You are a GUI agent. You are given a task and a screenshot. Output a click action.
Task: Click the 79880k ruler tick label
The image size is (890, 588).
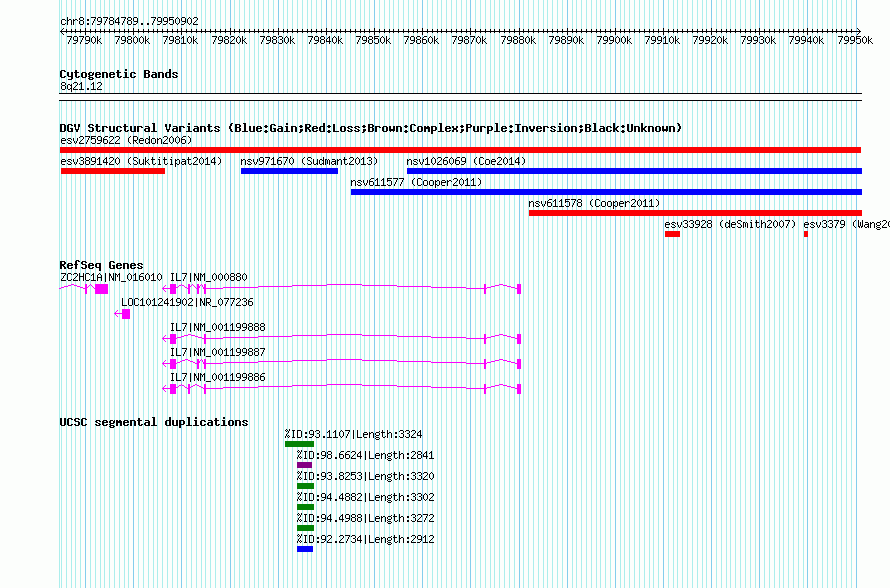click(518, 40)
